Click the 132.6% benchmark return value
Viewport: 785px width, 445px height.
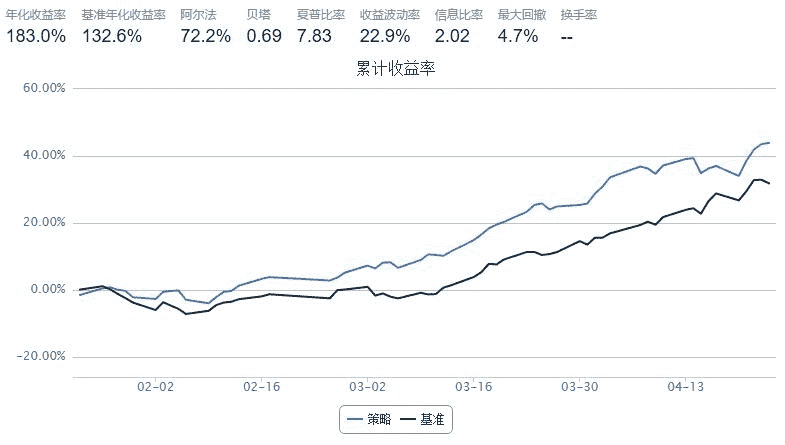point(111,36)
